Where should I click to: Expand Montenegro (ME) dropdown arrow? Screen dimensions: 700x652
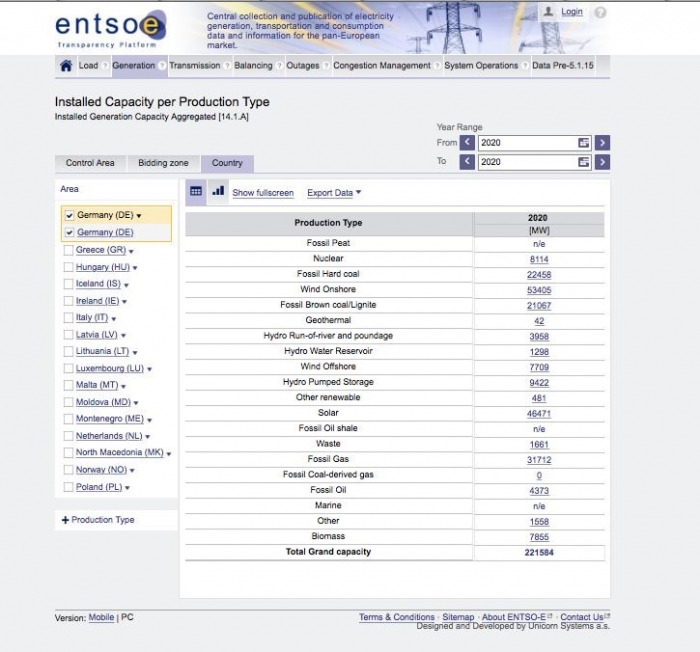coord(150,420)
